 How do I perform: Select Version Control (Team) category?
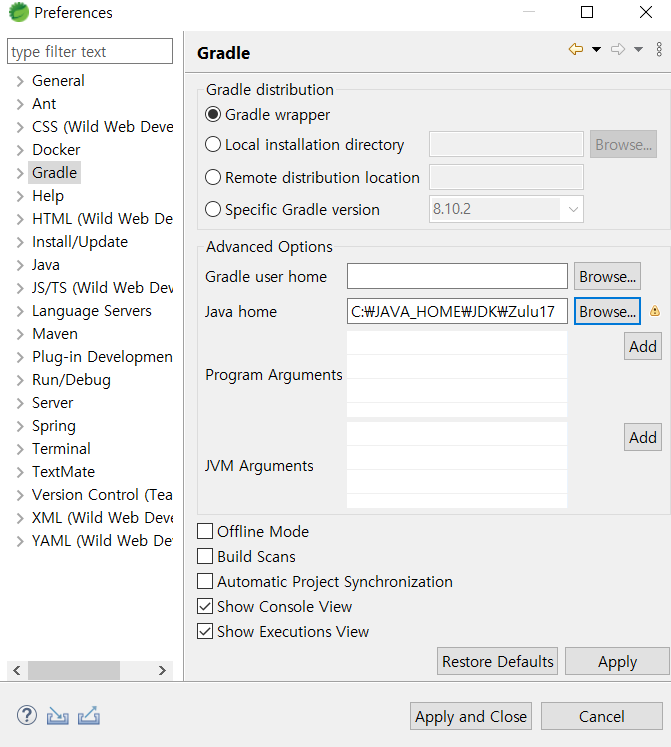(x=102, y=495)
